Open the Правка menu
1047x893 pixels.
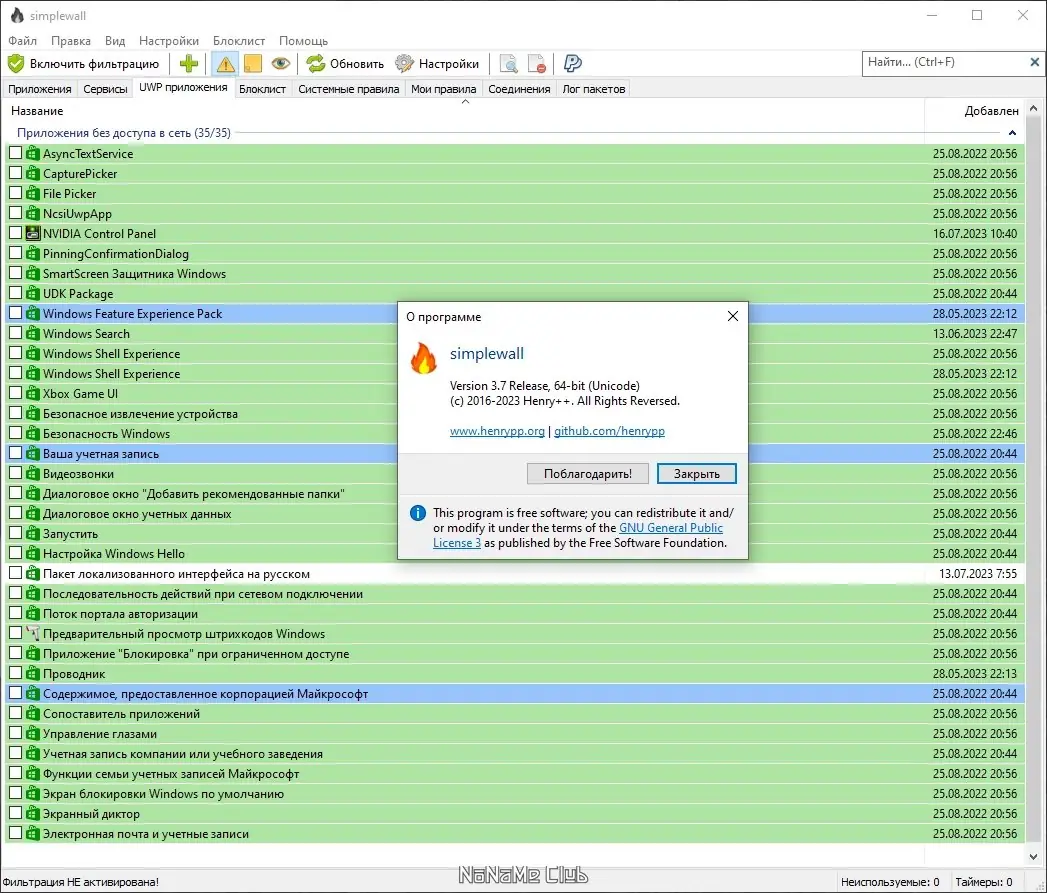71,41
